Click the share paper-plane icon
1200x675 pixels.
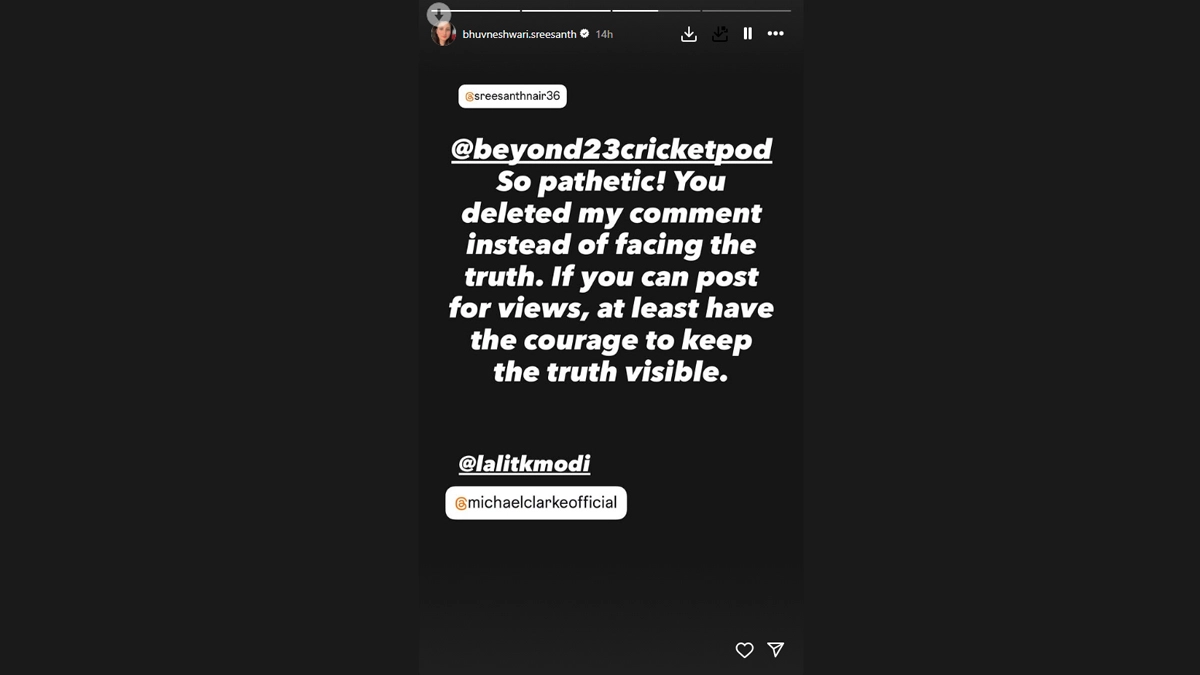[x=775, y=650]
